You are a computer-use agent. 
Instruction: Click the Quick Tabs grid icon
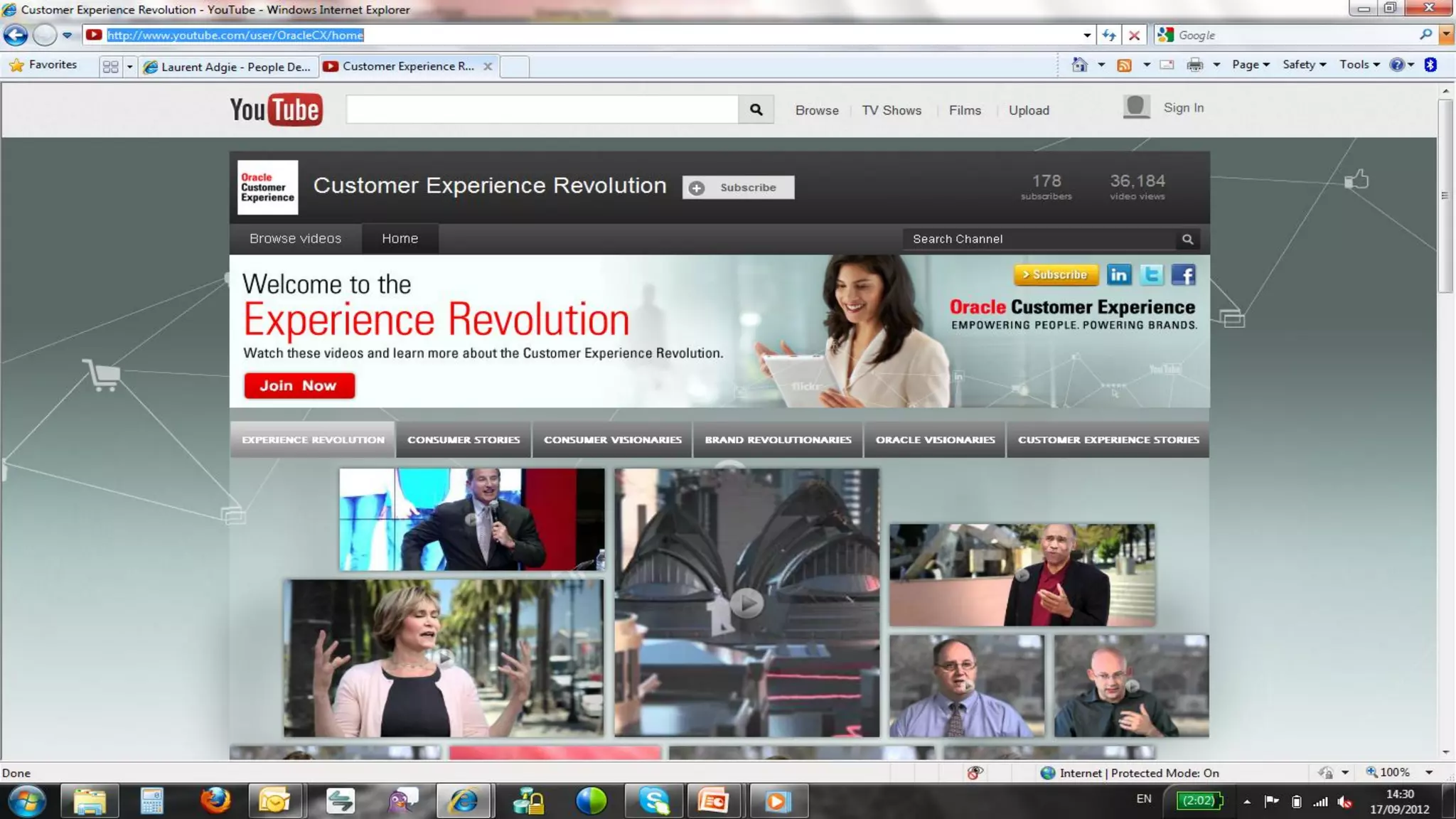pyautogui.click(x=110, y=66)
